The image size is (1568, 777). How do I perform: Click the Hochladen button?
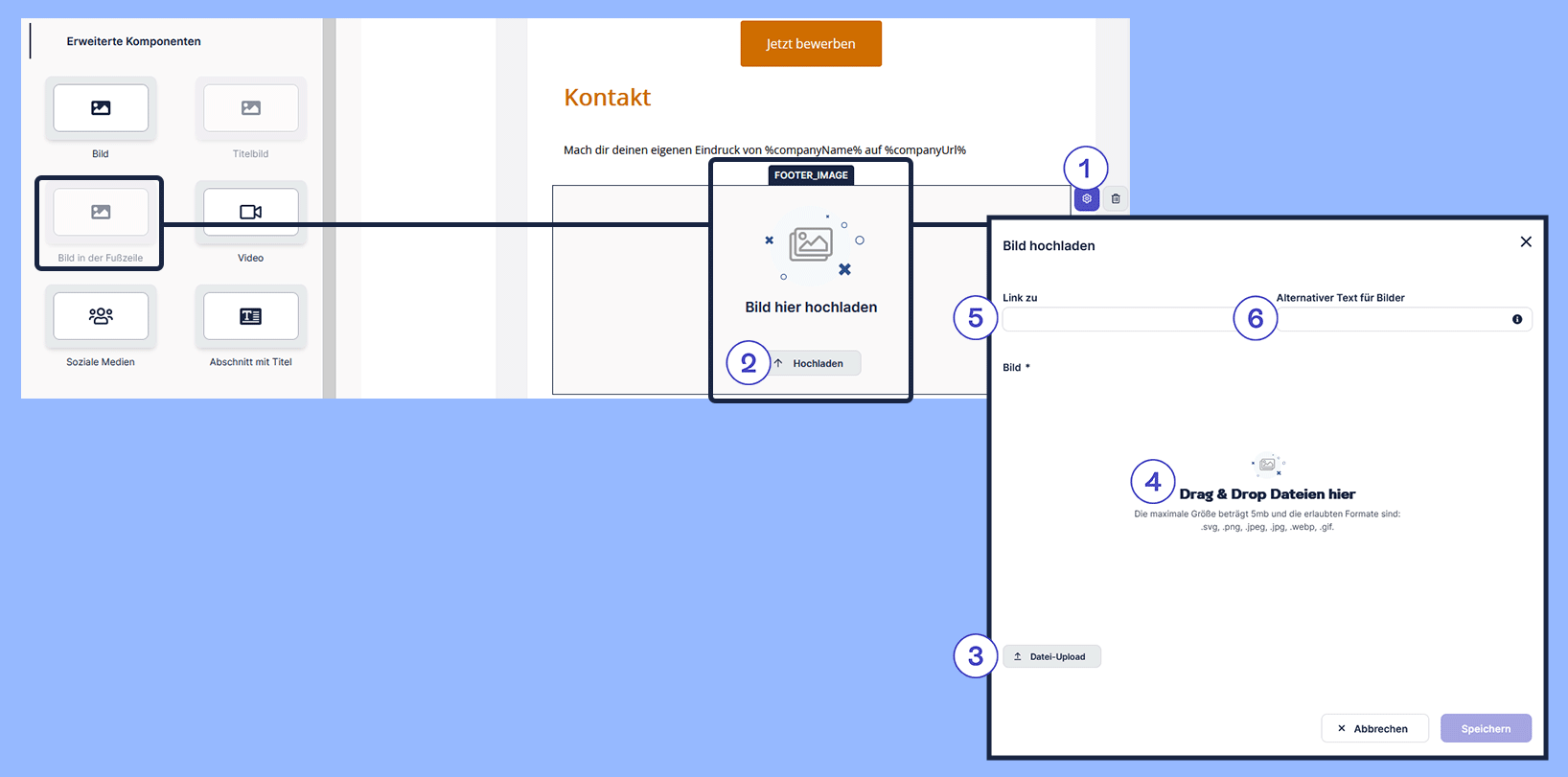click(x=817, y=363)
